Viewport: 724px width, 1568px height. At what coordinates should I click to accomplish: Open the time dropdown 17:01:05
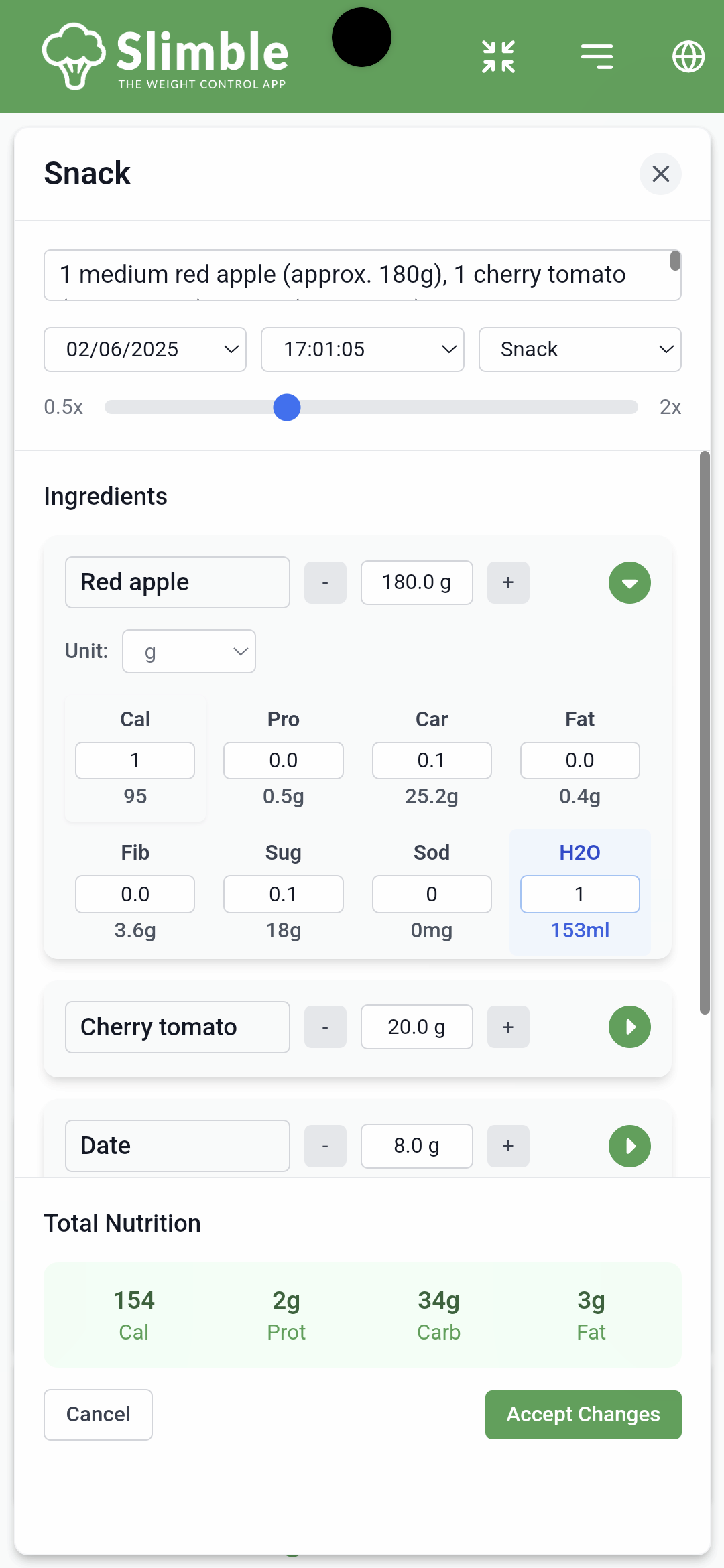[x=362, y=349]
